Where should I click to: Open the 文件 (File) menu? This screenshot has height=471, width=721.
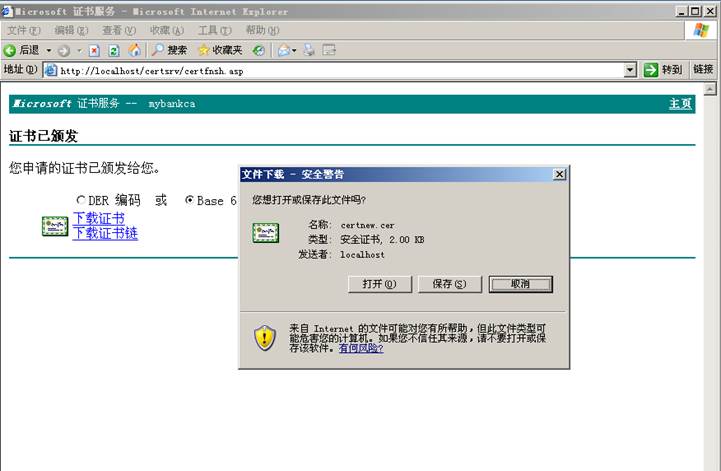coord(24,30)
